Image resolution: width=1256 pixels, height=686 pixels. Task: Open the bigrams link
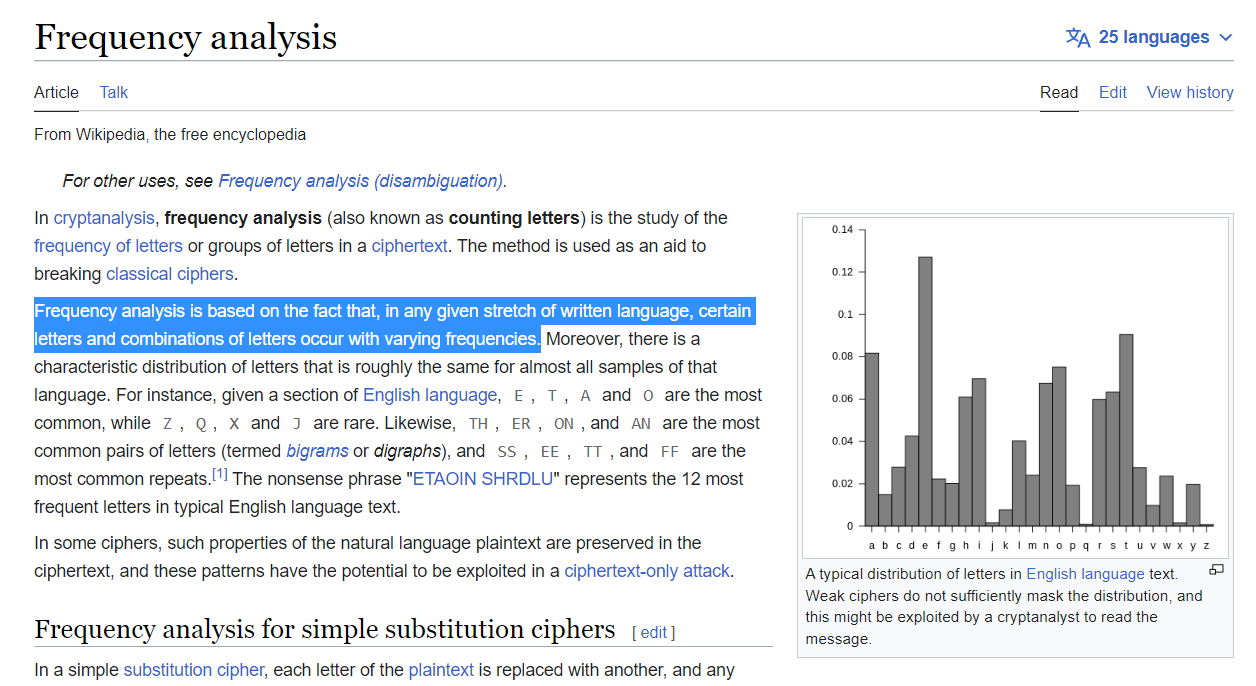[317, 451]
